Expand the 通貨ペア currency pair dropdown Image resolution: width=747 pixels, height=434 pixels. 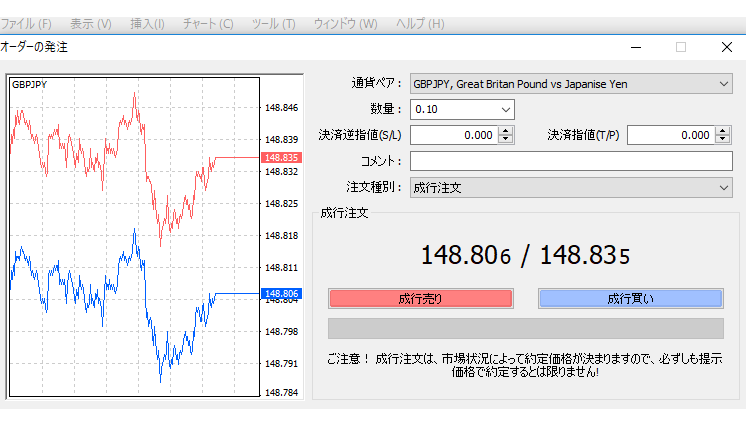(x=723, y=84)
